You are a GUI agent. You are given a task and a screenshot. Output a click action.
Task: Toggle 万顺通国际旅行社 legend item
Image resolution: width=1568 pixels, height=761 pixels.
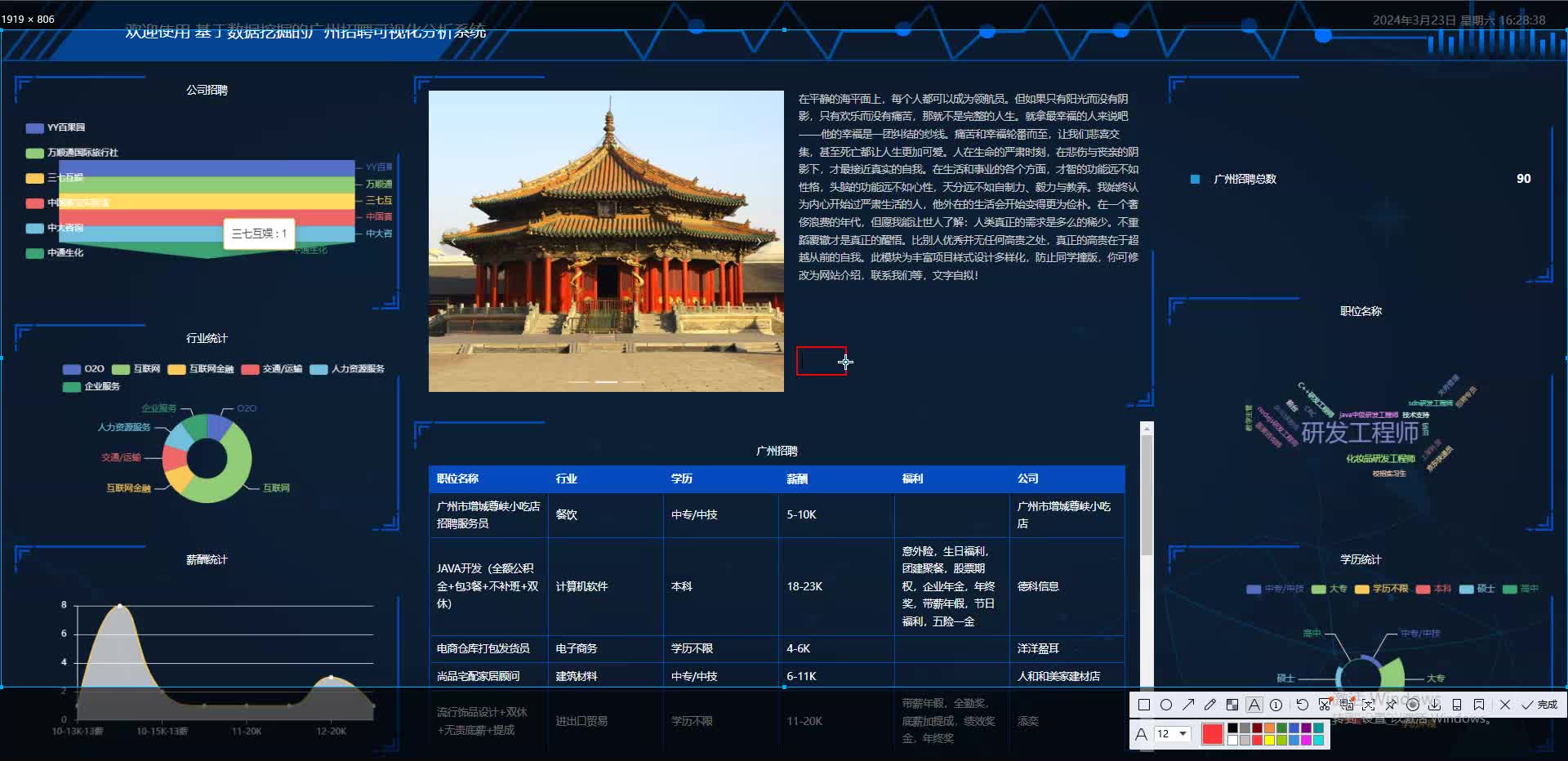coord(72,153)
